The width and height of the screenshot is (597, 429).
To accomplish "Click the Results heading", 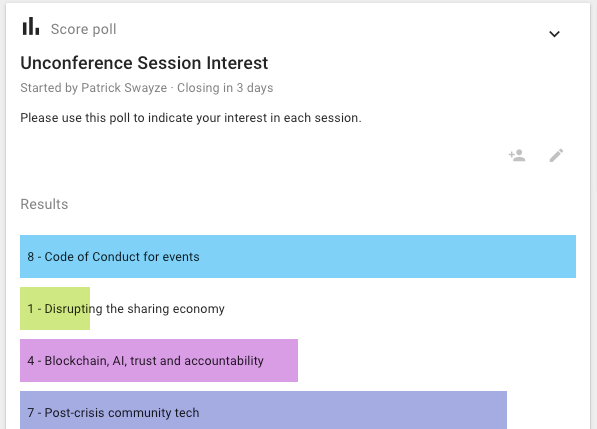I will coord(44,204).
